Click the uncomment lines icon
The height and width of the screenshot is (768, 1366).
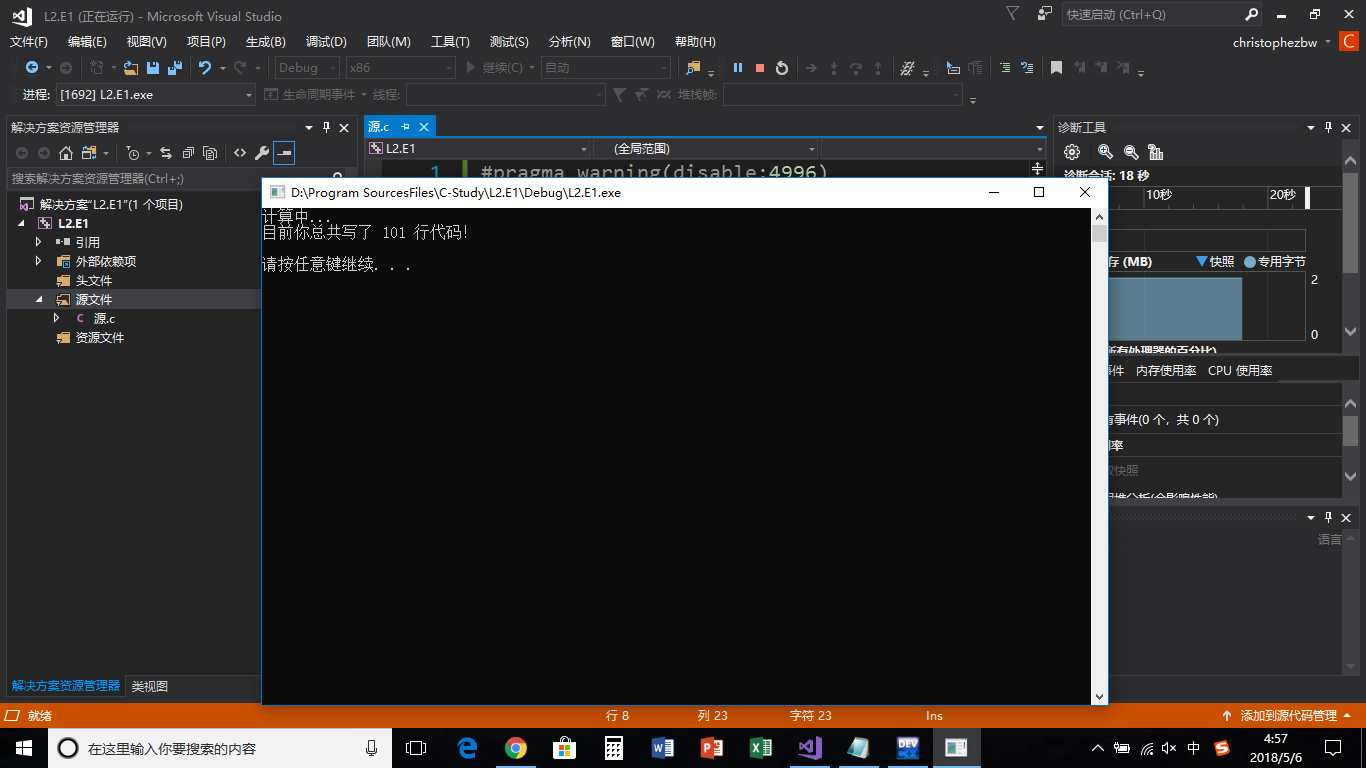1027,68
